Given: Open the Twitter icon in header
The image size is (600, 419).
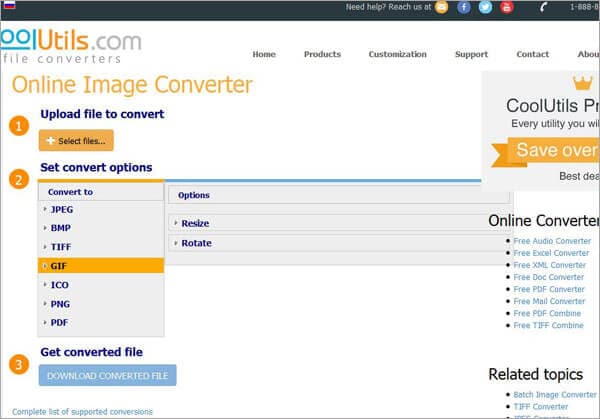Looking at the screenshot, I should click(x=485, y=7).
